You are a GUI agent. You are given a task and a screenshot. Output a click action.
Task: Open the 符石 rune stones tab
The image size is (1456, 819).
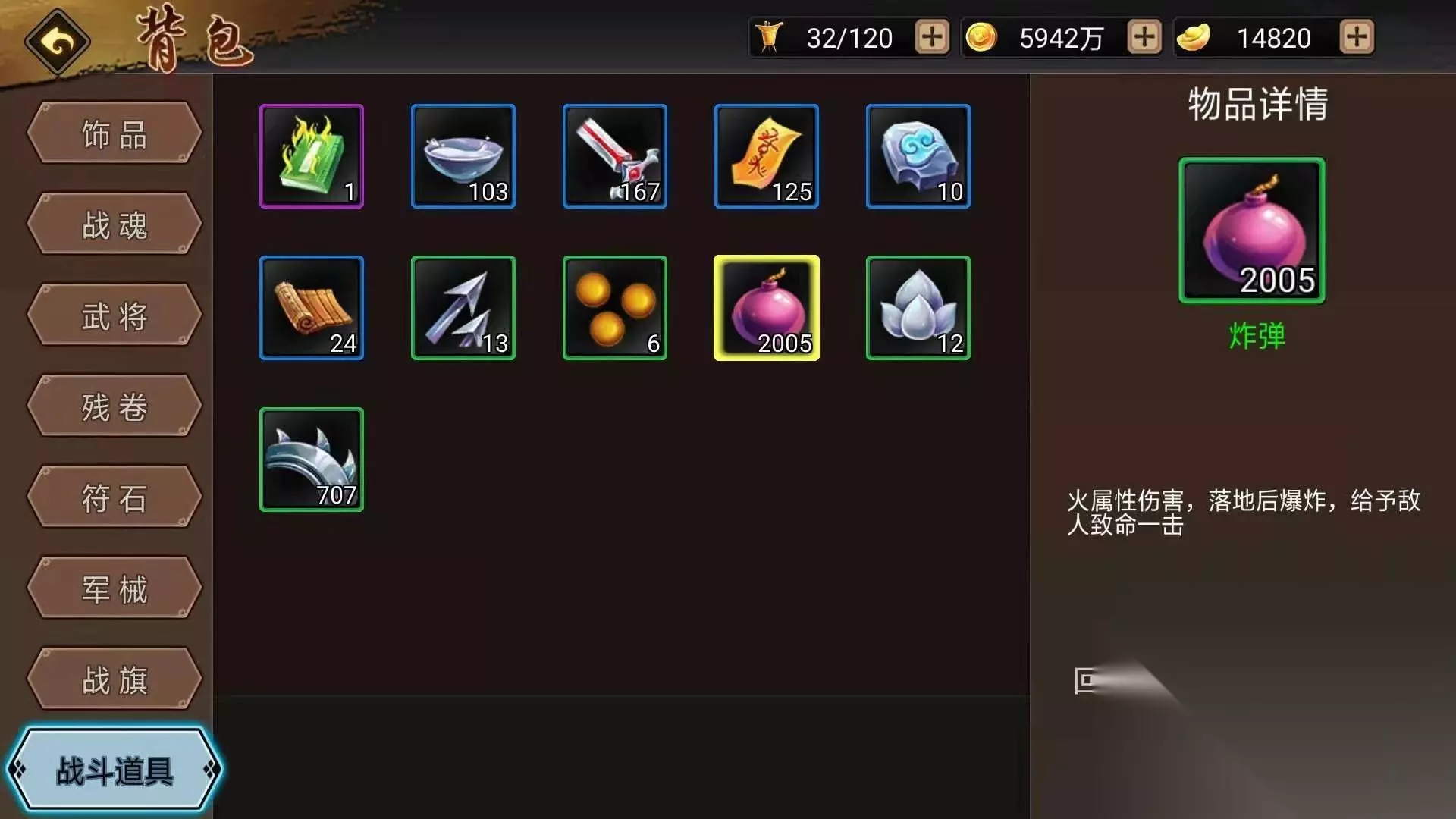pos(115,497)
